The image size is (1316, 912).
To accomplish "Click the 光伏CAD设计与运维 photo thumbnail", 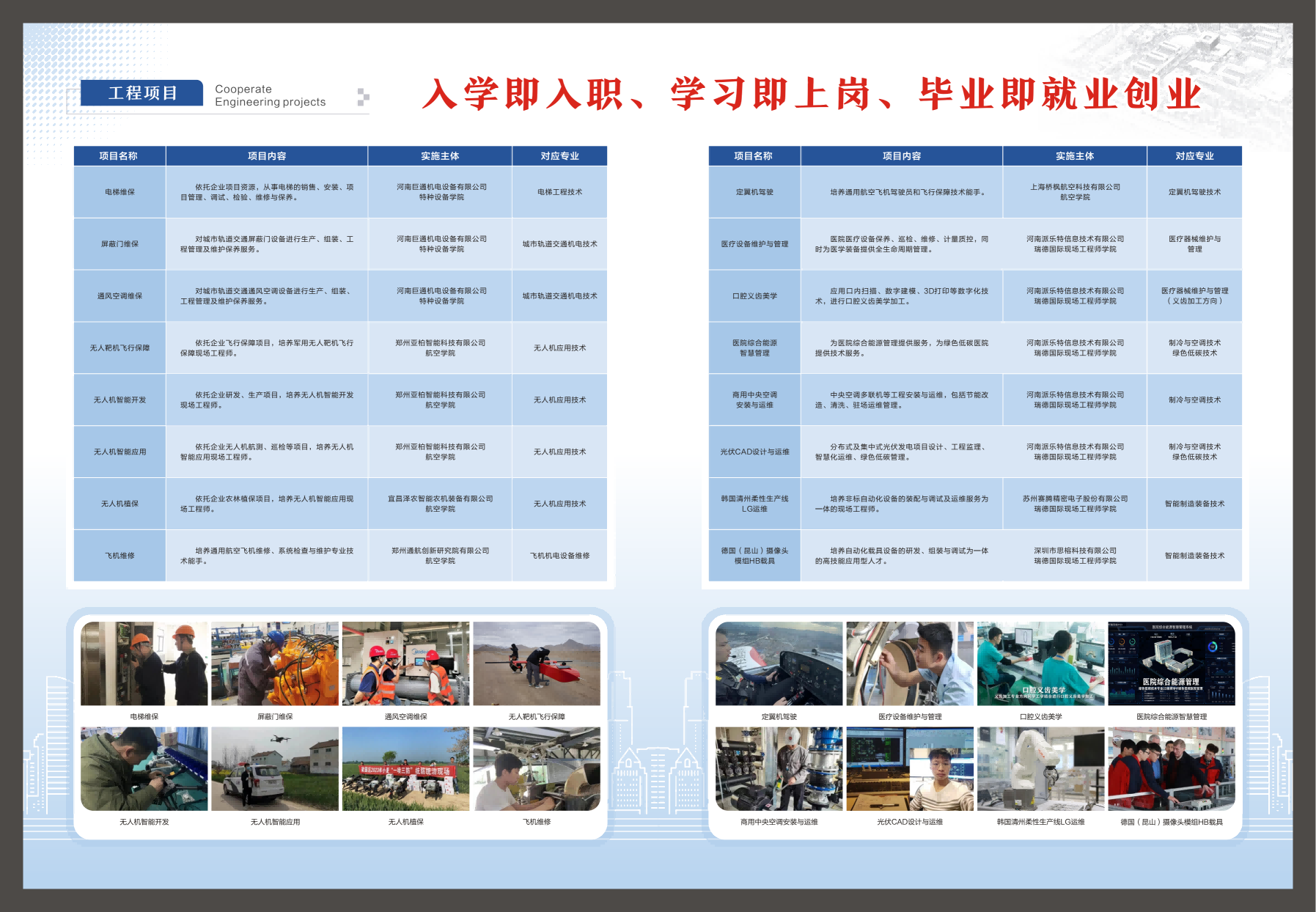I will click(910, 768).
